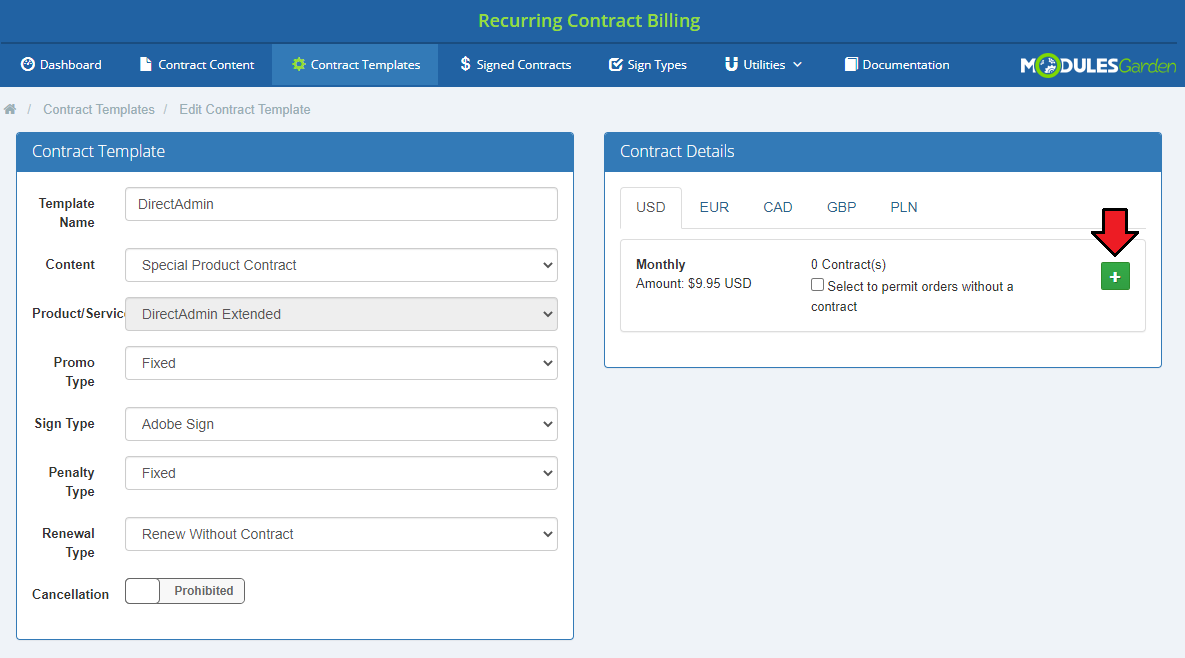
Task: Open the Penalty Type dropdown
Action: [342, 473]
